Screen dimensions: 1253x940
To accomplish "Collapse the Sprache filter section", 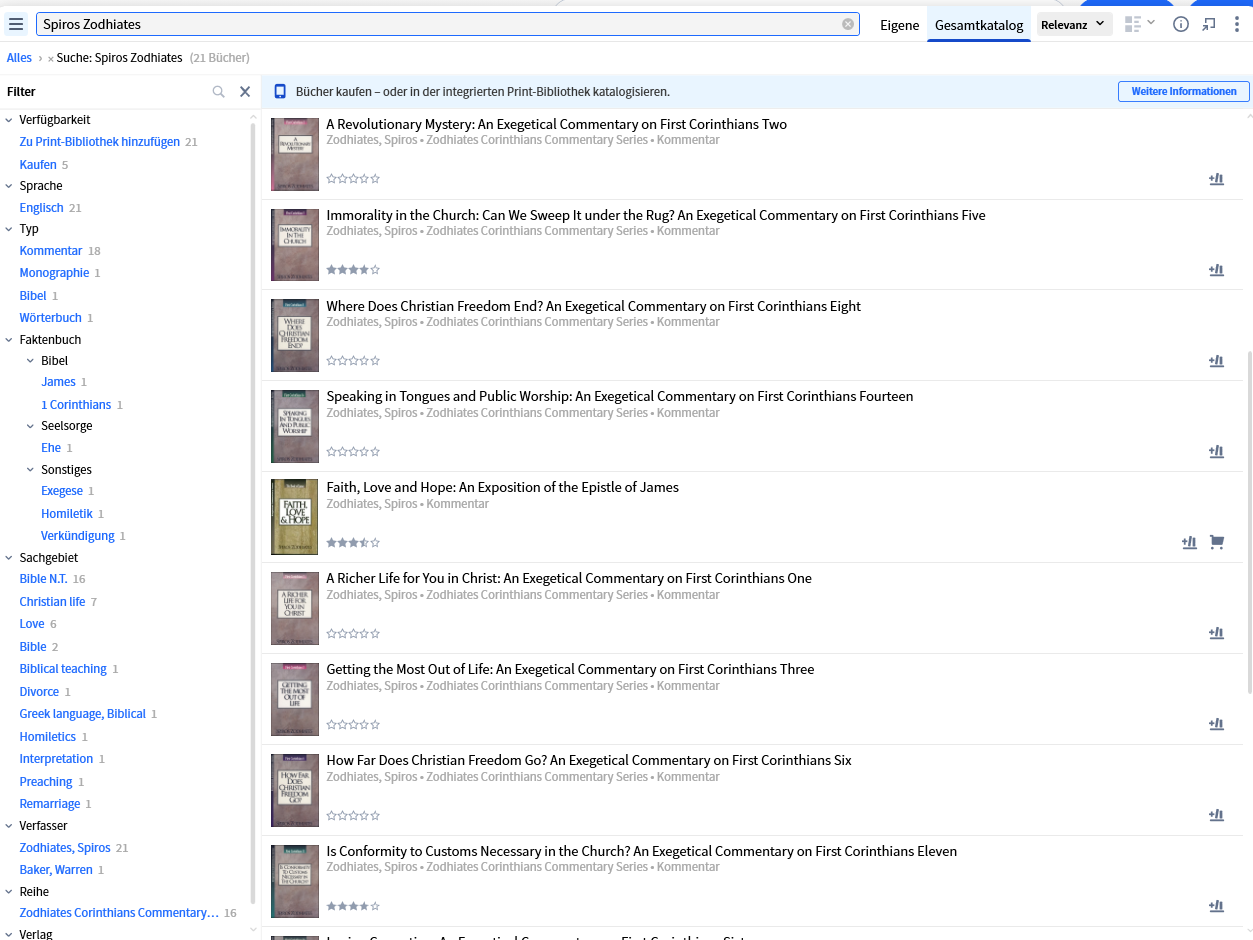I will pos(9,186).
